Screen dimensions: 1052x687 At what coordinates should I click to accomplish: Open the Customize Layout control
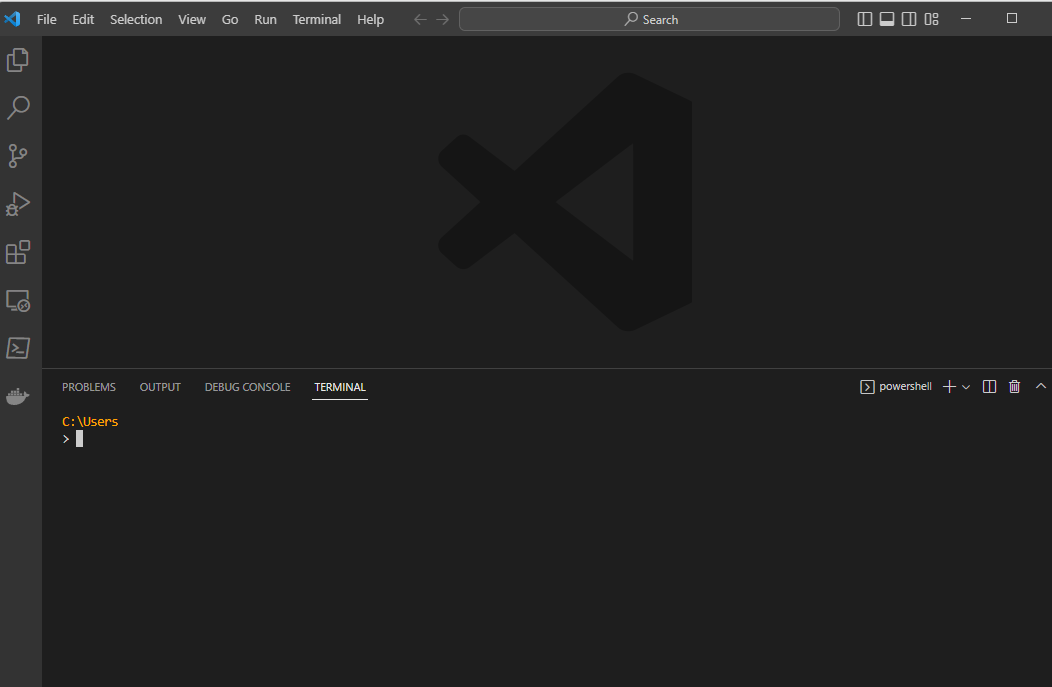[931, 18]
